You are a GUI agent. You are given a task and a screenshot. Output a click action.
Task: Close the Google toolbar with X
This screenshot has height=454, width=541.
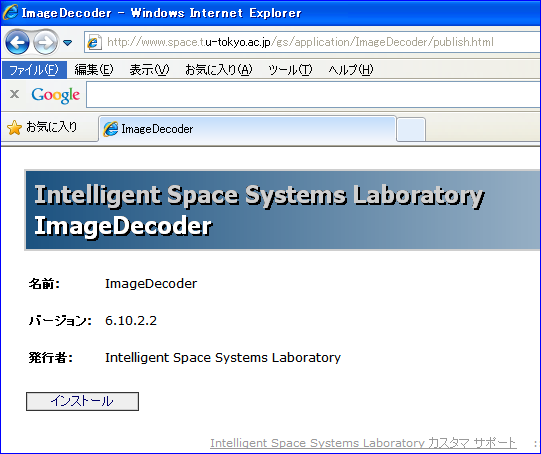(14, 94)
